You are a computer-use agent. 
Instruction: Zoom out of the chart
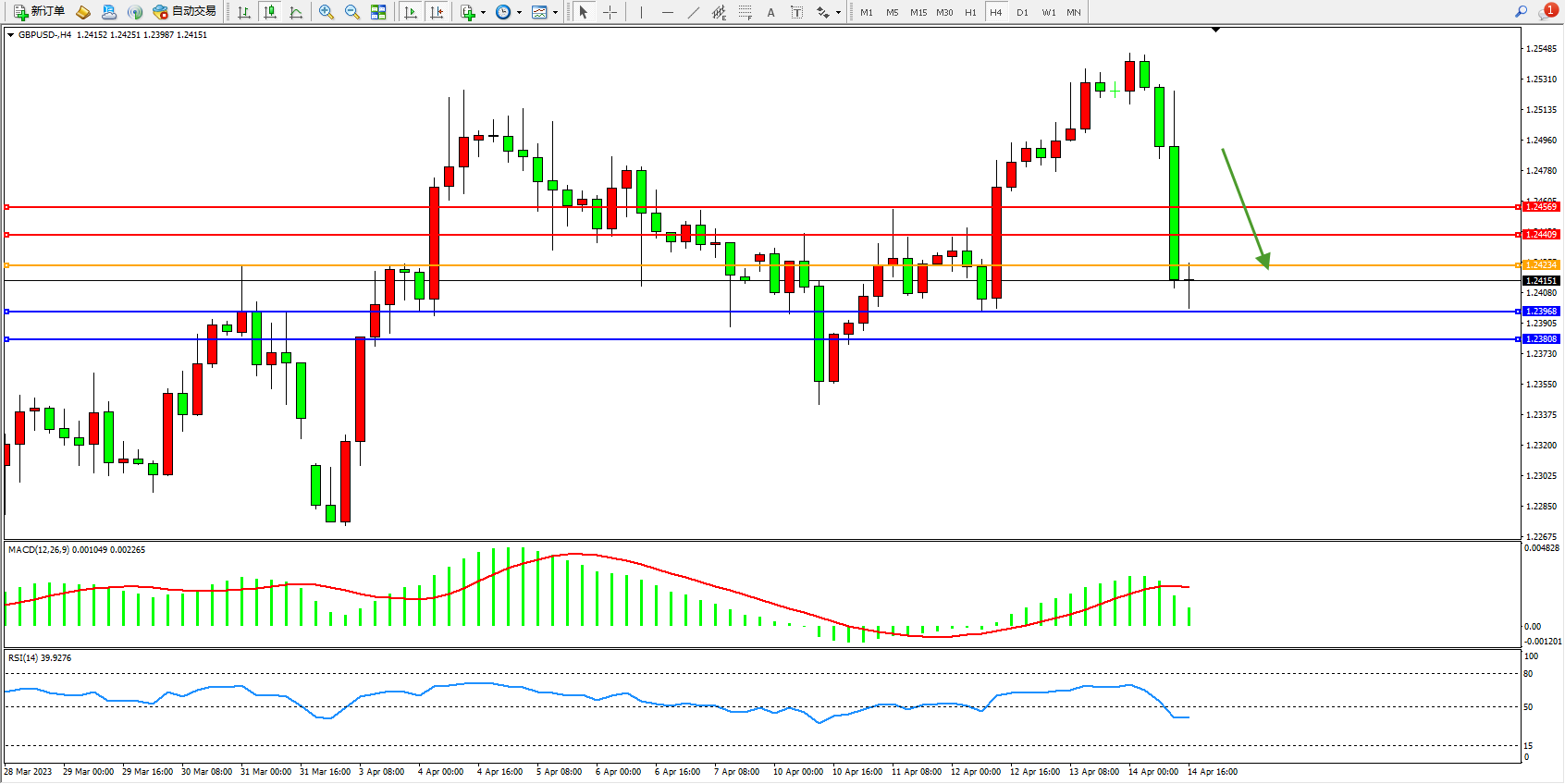352,12
